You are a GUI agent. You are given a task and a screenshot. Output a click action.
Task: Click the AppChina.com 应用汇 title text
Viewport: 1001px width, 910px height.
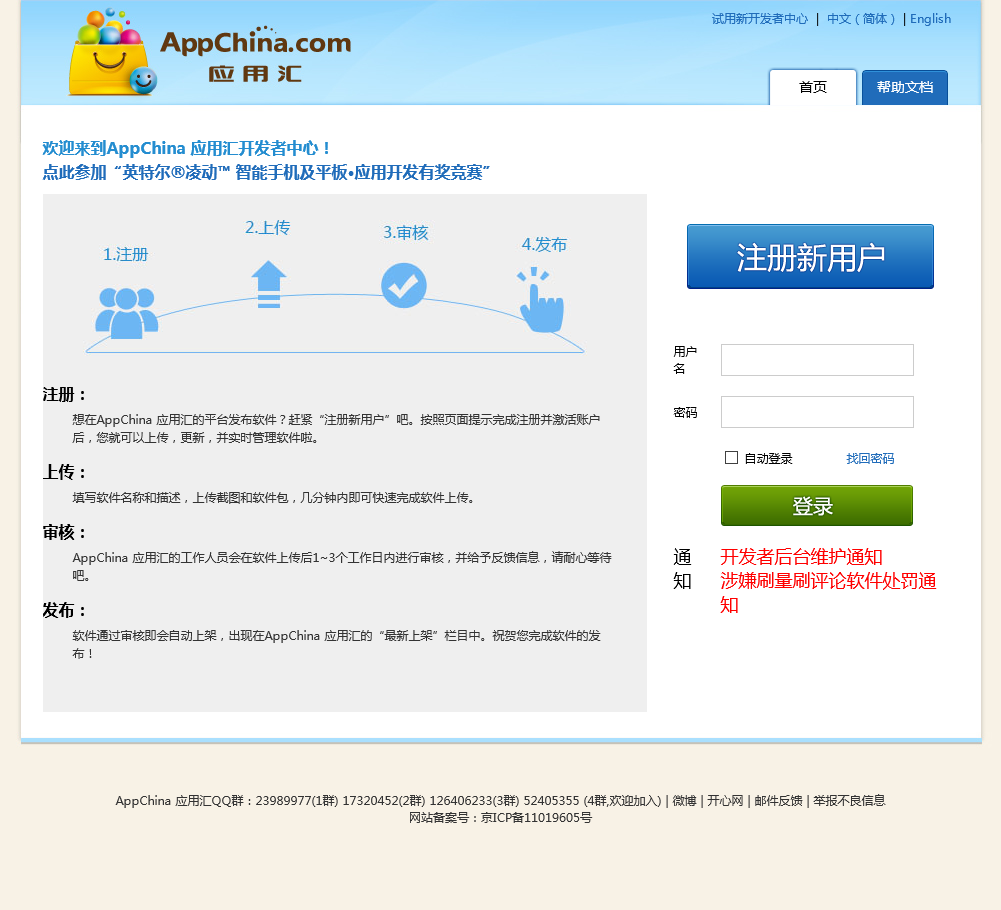(x=255, y=56)
